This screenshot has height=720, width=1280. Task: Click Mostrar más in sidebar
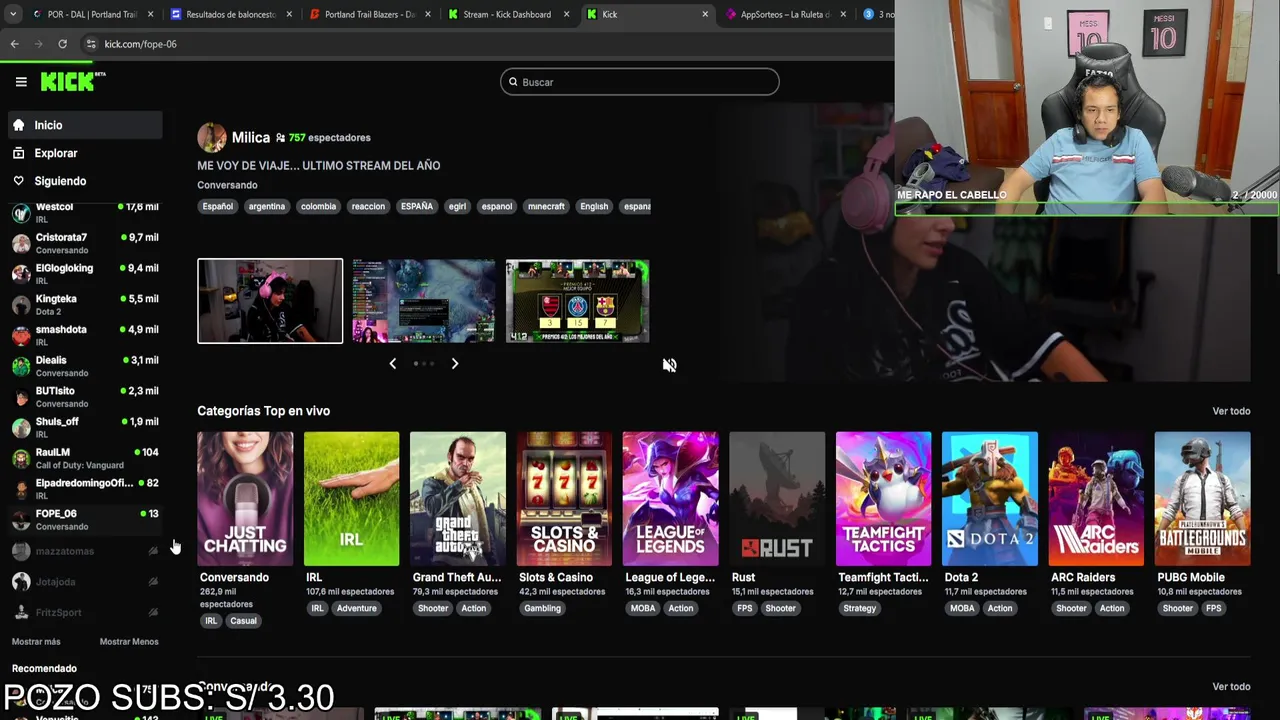36,641
